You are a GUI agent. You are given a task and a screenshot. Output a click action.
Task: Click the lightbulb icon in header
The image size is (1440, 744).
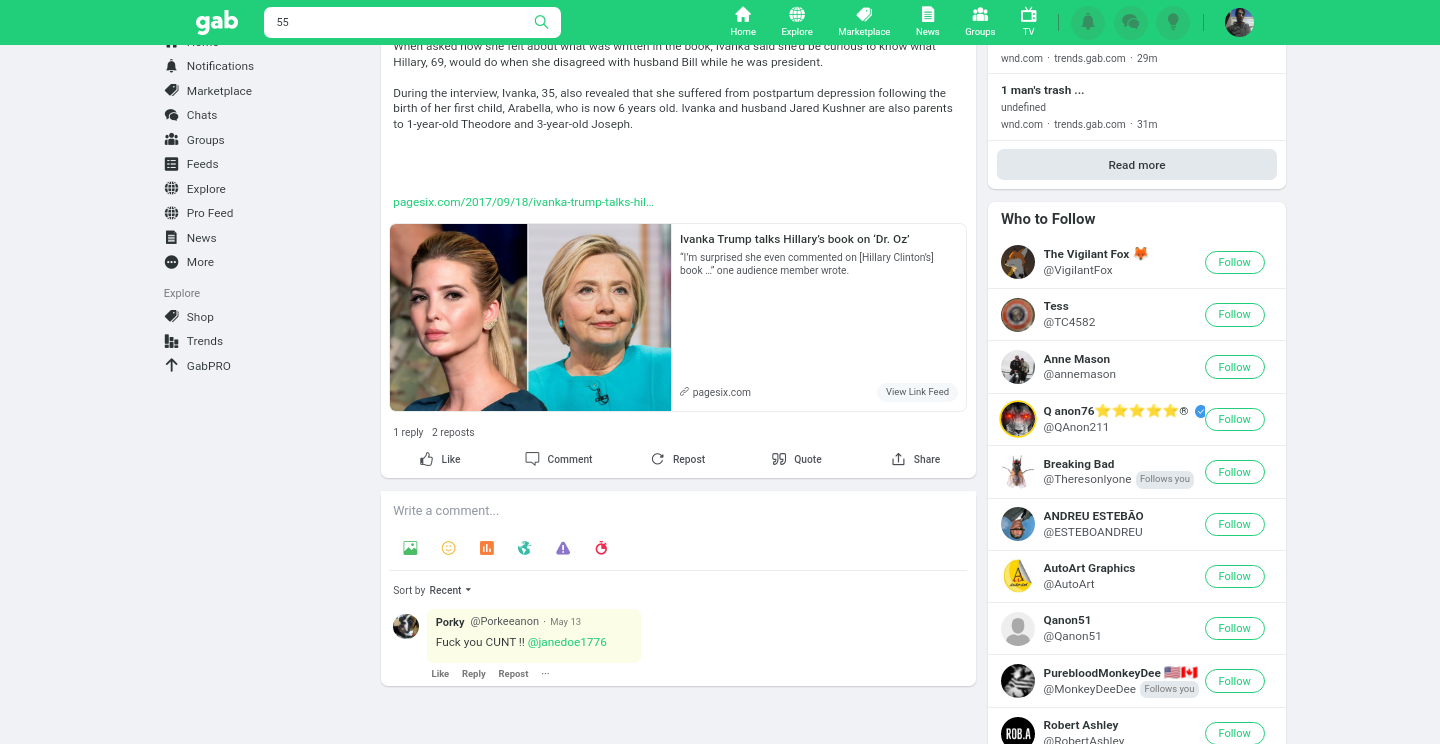[x=1173, y=22]
